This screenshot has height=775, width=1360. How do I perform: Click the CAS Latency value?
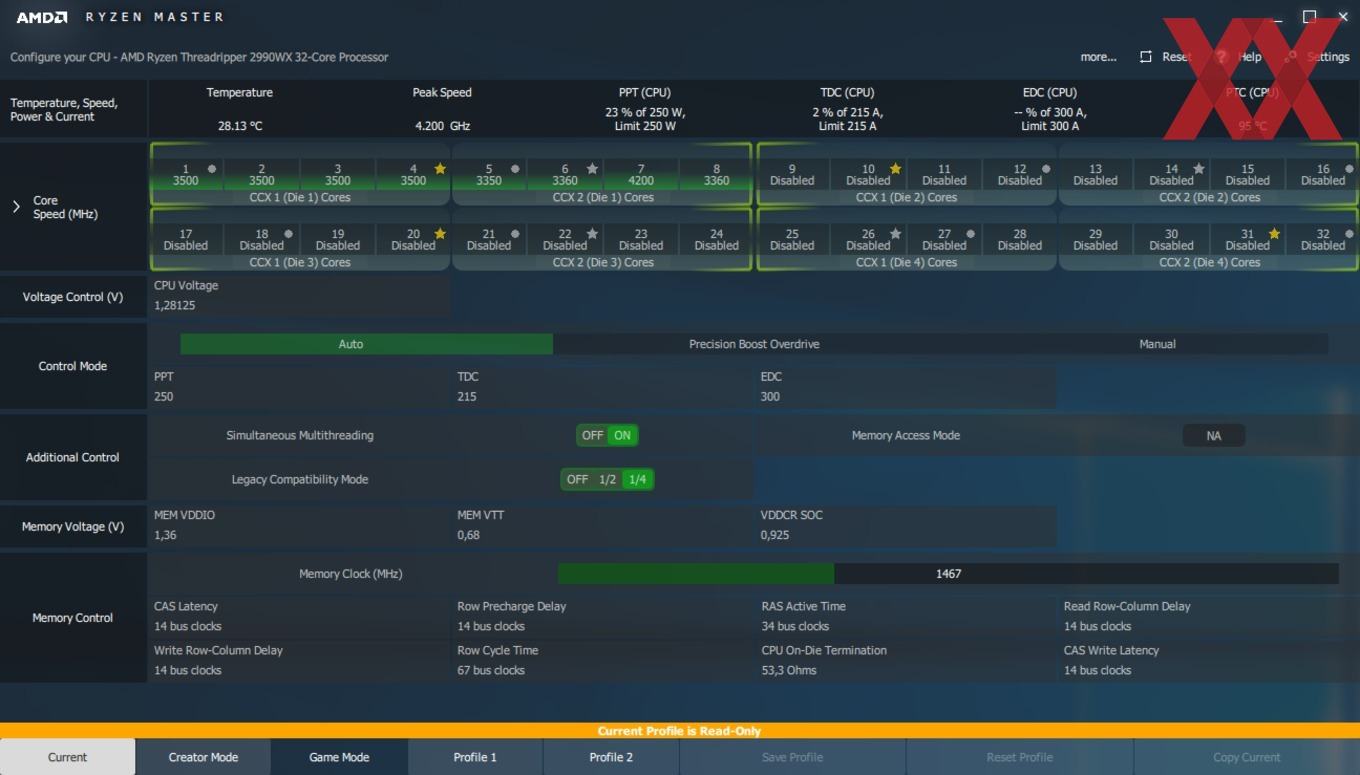(x=188, y=626)
